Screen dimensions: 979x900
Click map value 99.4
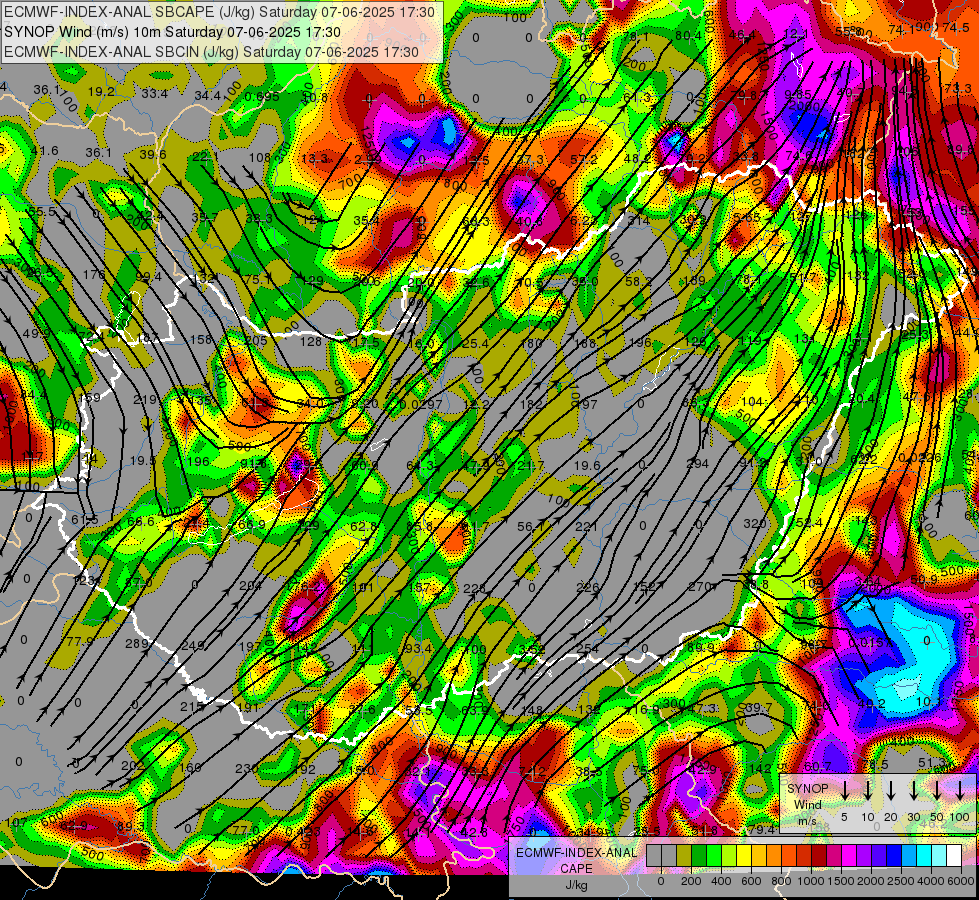click(x=149, y=276)
